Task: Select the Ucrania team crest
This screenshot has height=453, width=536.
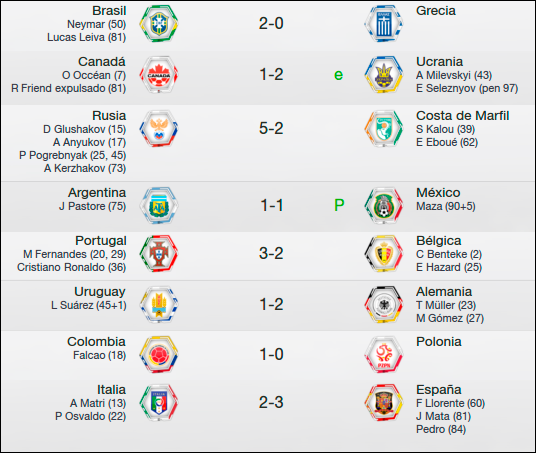Action: [384, 75]
